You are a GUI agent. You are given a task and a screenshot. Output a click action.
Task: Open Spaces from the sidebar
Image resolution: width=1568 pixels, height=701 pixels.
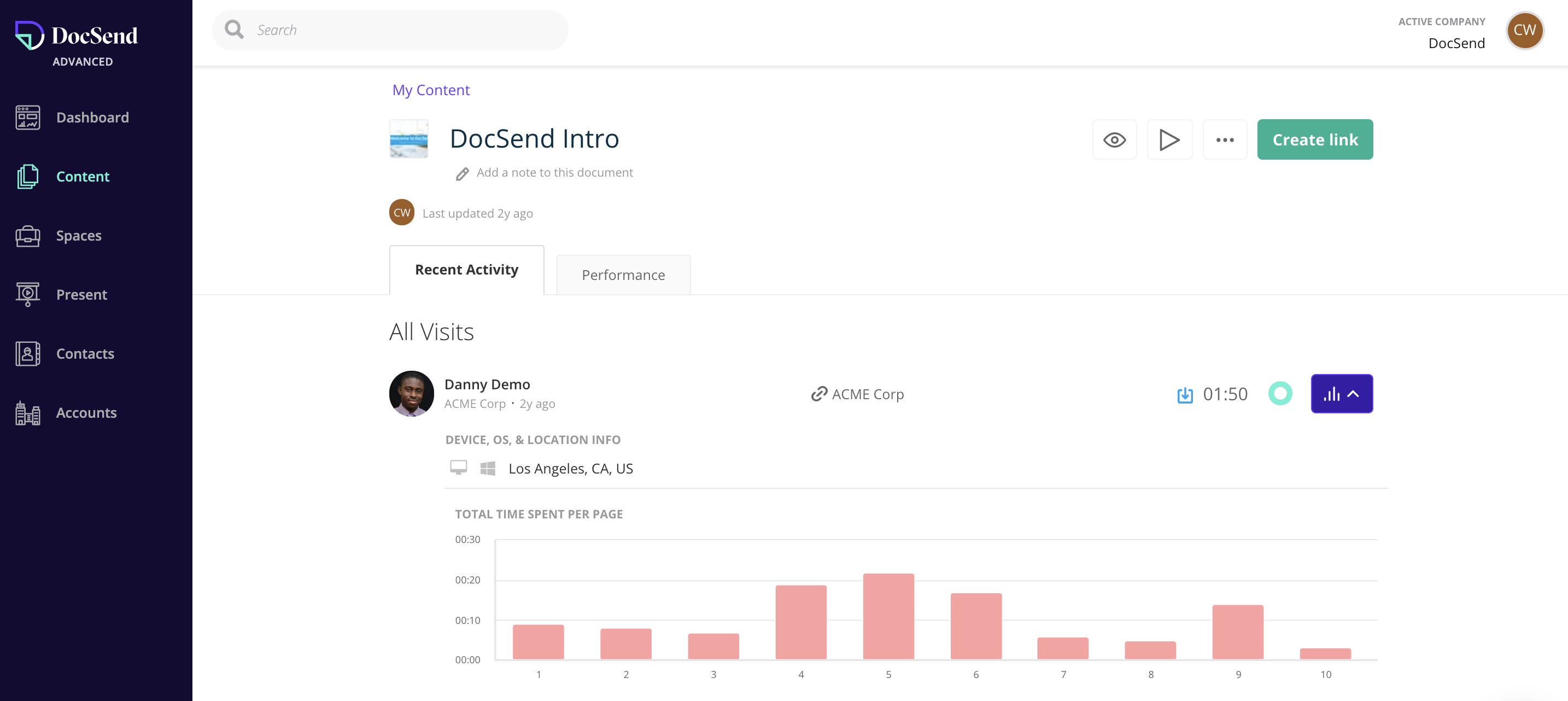pyautogui.click(x=79, y=236)
